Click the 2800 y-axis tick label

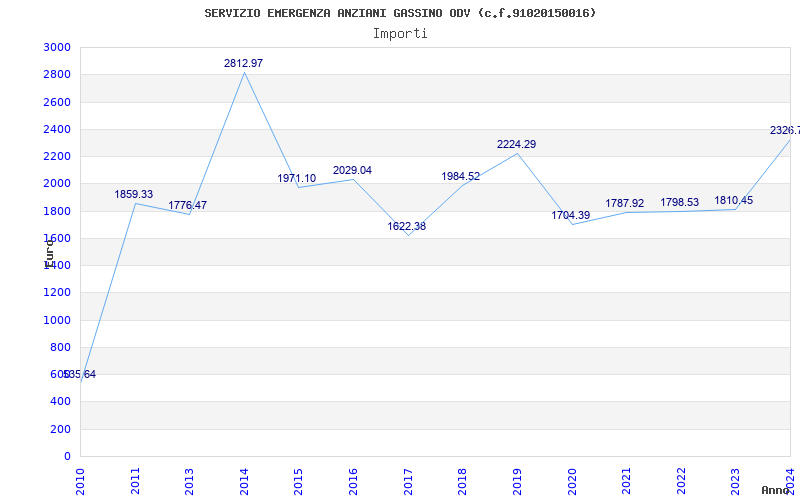57,74
